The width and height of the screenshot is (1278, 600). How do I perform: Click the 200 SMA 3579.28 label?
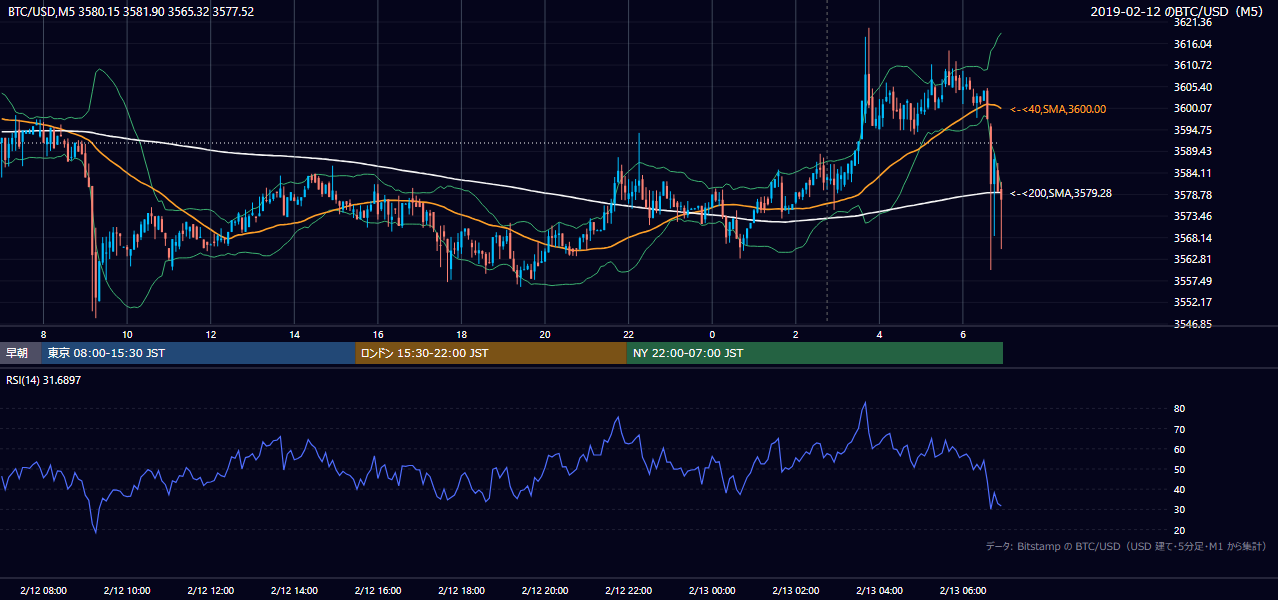coord(1061,193)
